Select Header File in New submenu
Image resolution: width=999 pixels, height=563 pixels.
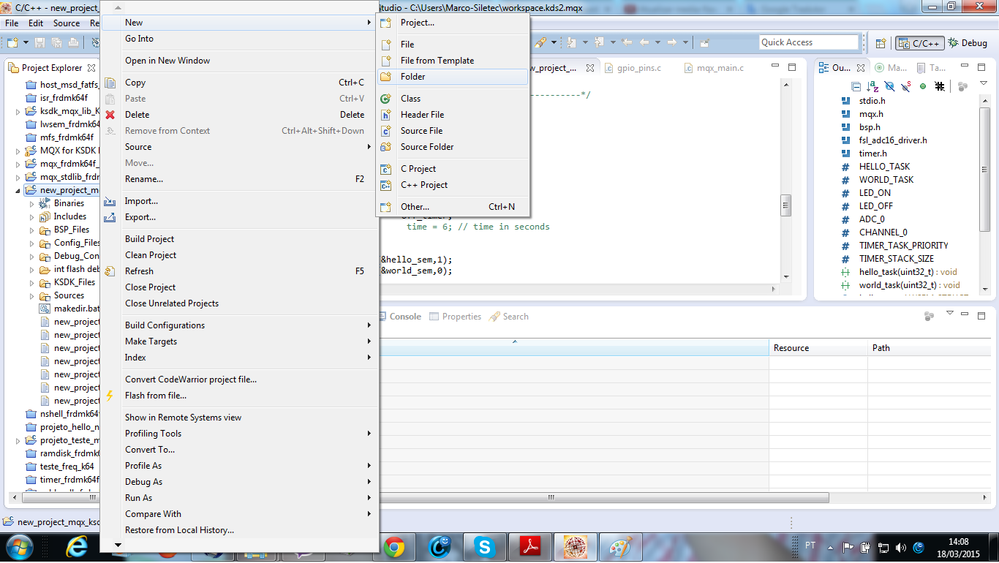coord(452,115)
